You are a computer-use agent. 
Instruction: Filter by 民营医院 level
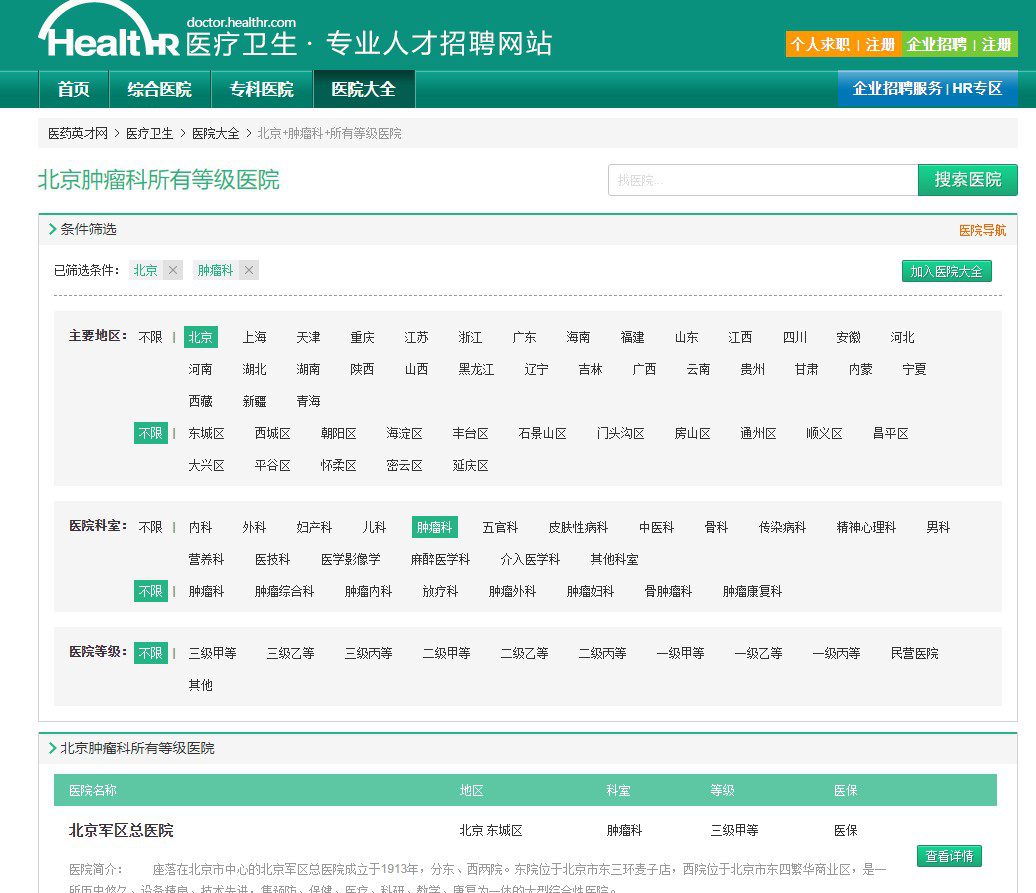pos(914,653)
